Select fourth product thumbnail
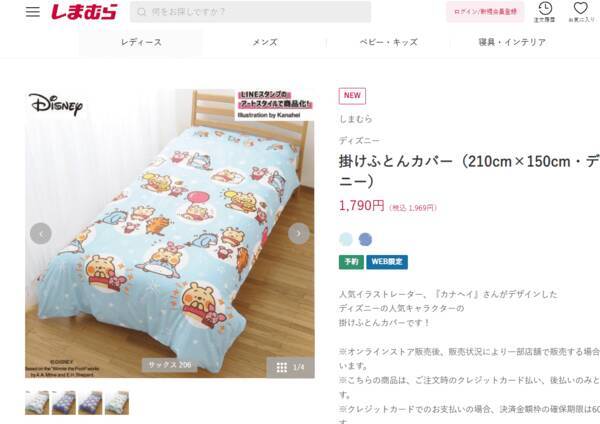Viewport: 600px width, 424px height. point(117,403)
